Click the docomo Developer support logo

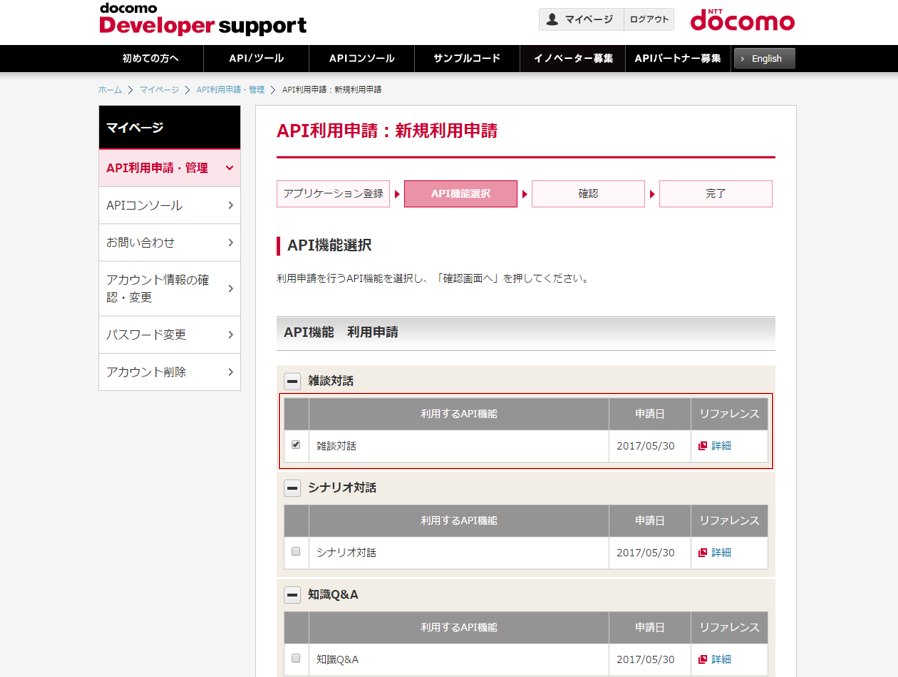coord(203,19)
